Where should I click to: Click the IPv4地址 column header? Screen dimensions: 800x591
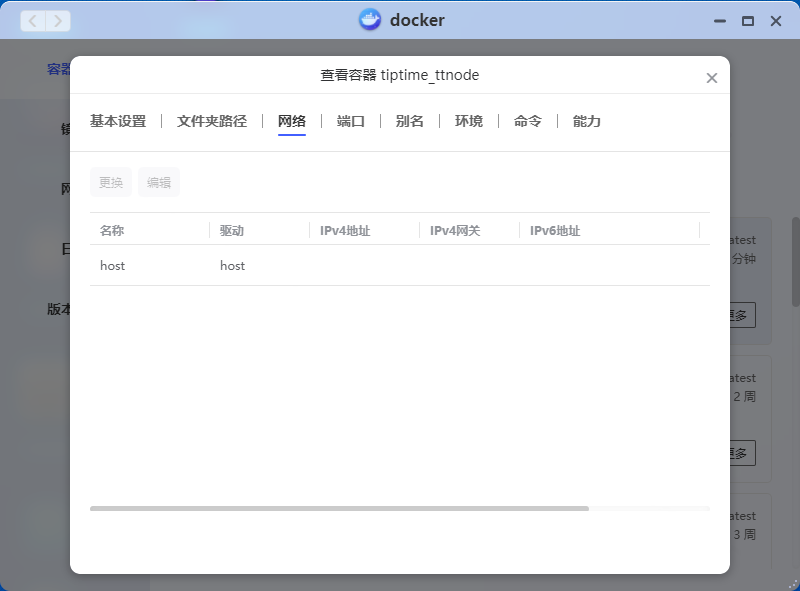pos(345,231)
